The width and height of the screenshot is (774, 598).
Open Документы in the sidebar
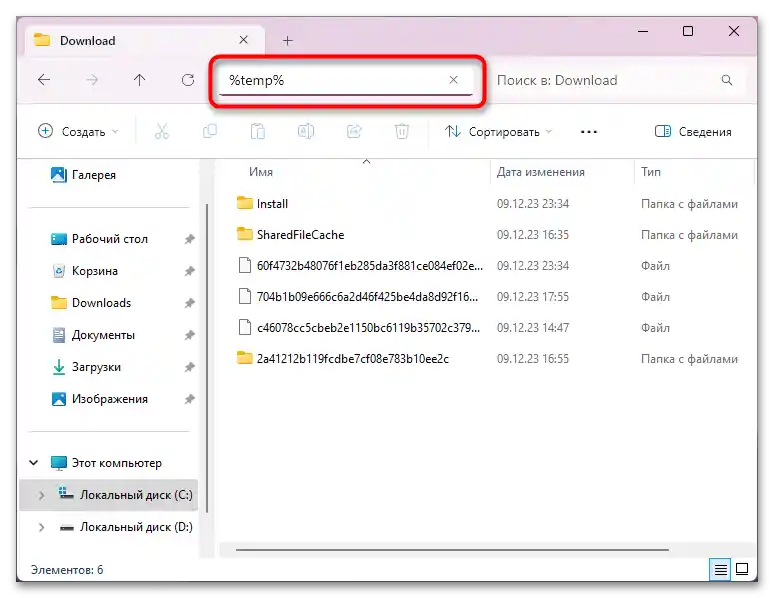(93, 335)
